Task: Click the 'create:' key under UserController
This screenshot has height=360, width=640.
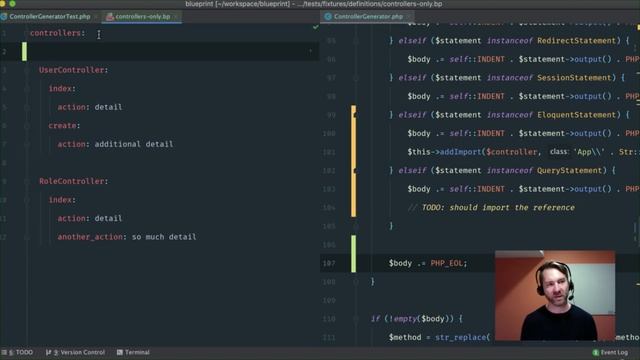Action: 64,126
